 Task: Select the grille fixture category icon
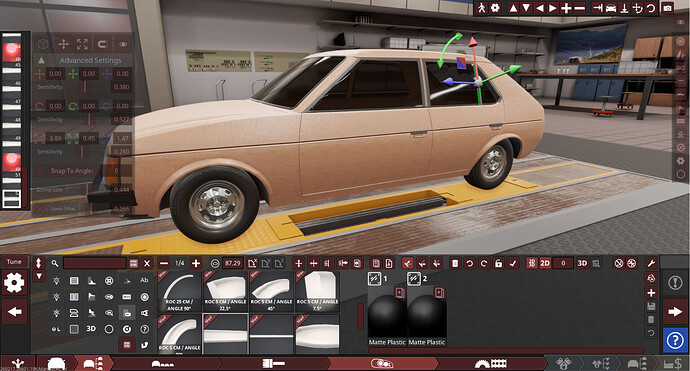point(74,280)
